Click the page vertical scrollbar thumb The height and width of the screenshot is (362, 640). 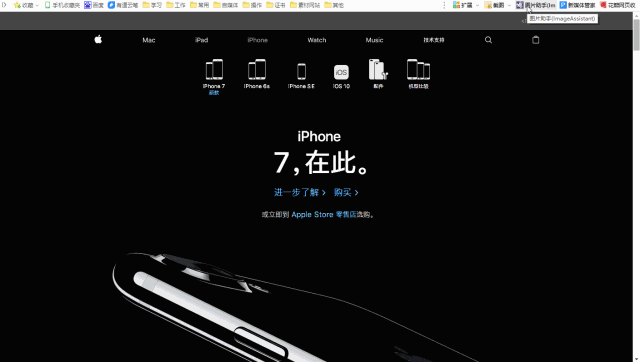tap(636, 34)
